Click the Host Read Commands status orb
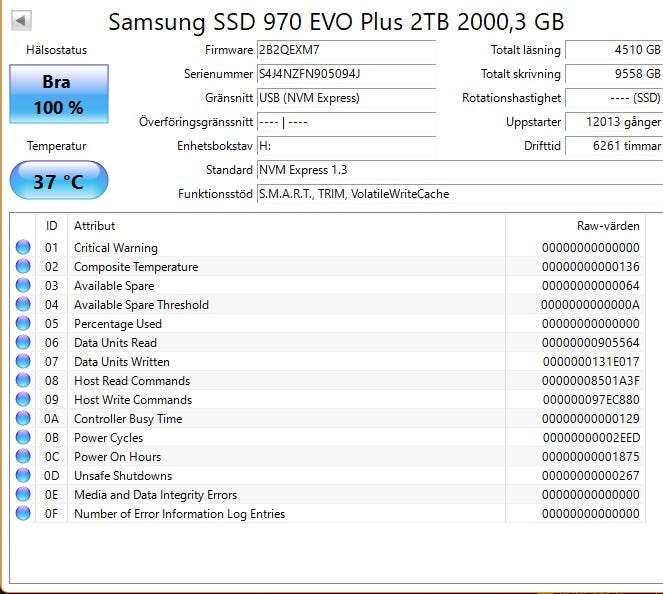This screenshot has height=594, width=663. tap(23, 380)
